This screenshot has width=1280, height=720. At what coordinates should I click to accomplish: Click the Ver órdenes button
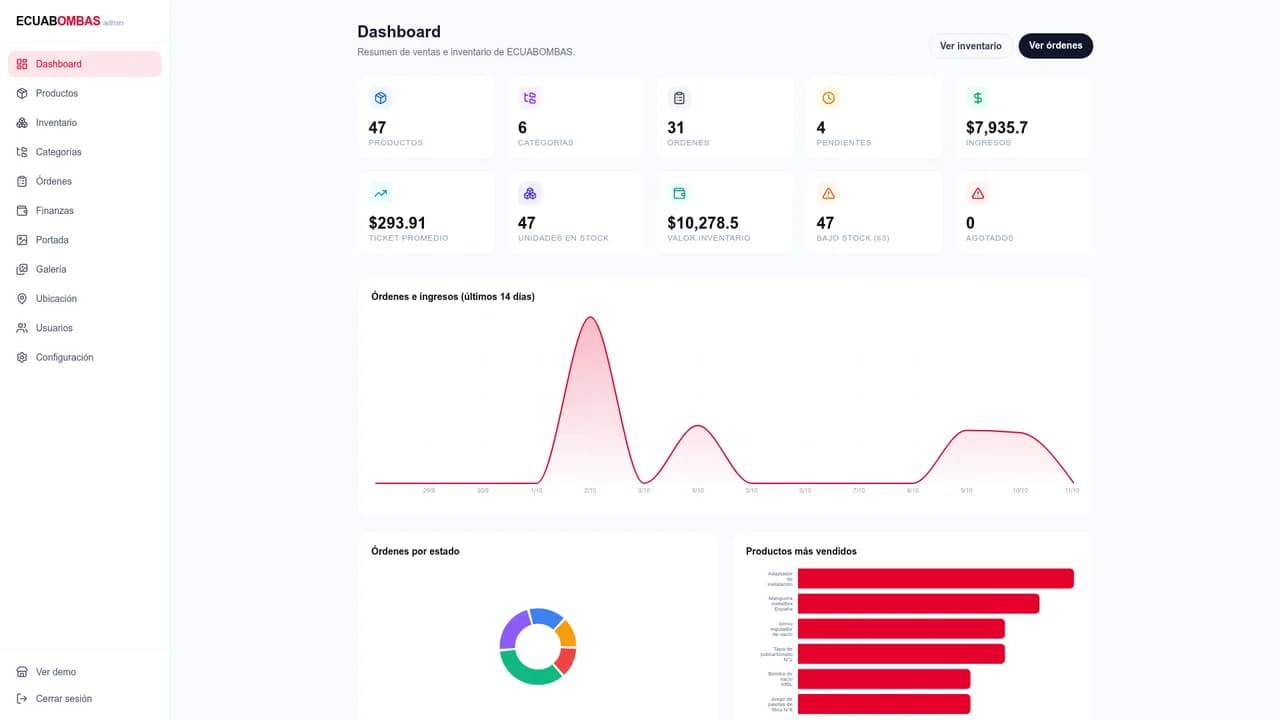pyautogui.click(x=1055, y=46)
